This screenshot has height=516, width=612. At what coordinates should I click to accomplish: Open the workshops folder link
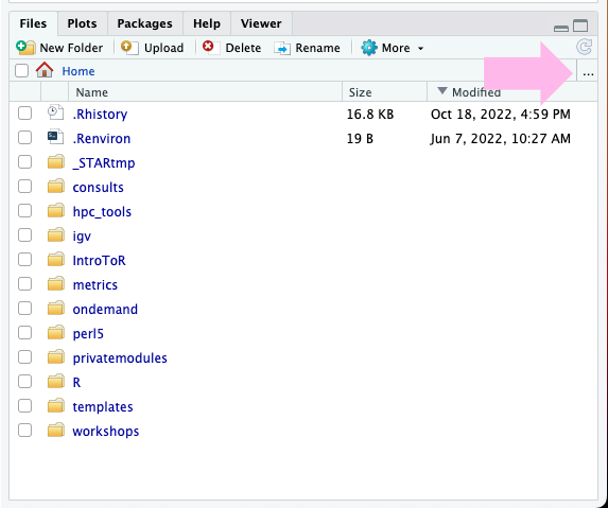(x=106, y=431)
